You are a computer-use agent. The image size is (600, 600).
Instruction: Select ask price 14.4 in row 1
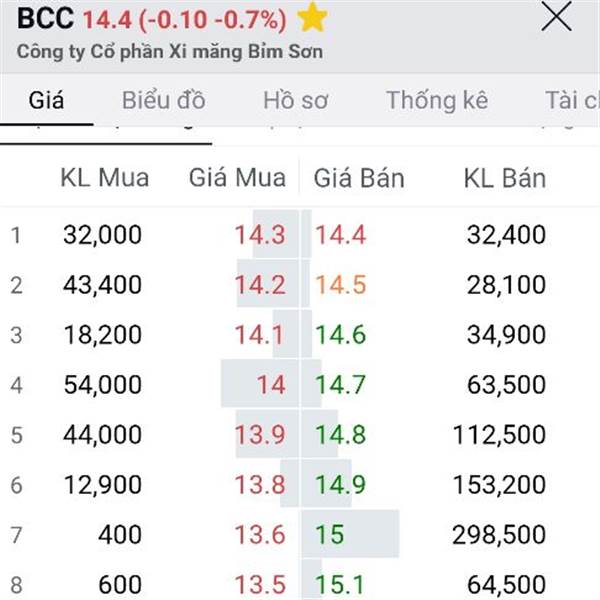click(x=341, y=235)
